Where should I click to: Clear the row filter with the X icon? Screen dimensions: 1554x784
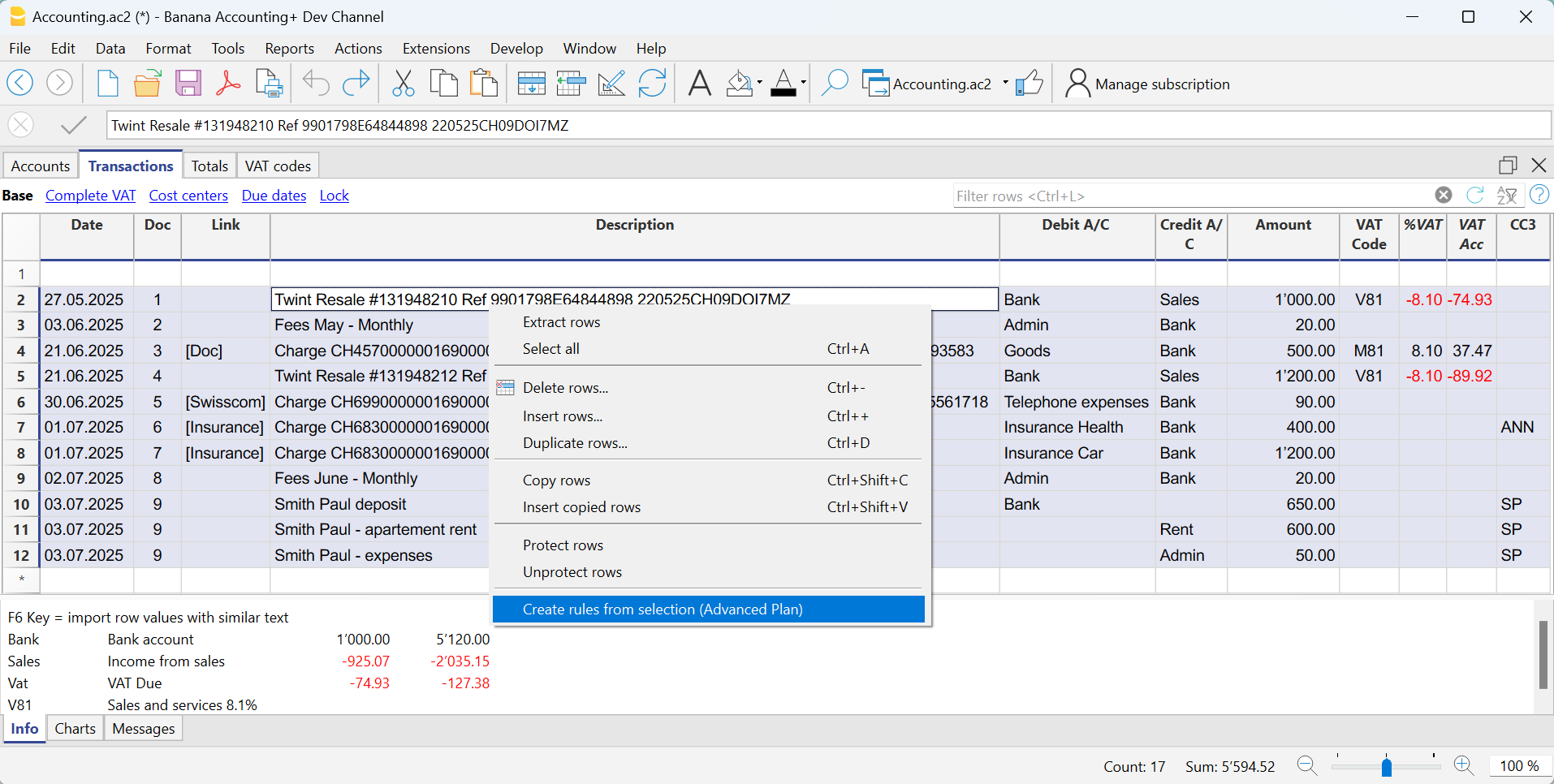(1444, 196)
